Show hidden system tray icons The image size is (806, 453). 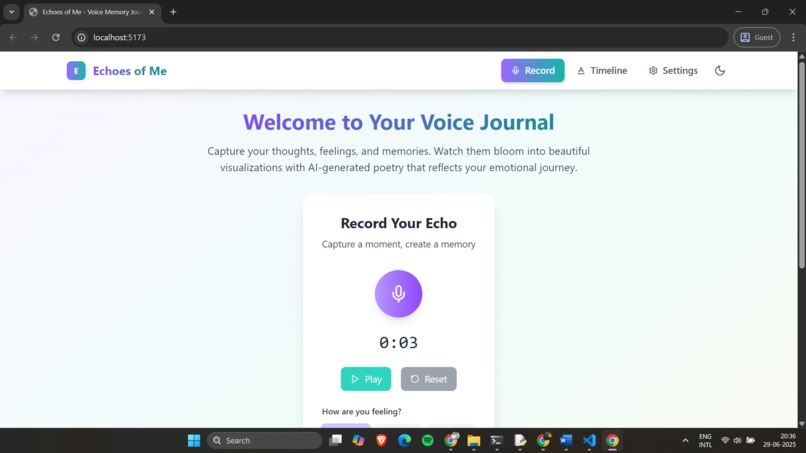pos(685,441)
